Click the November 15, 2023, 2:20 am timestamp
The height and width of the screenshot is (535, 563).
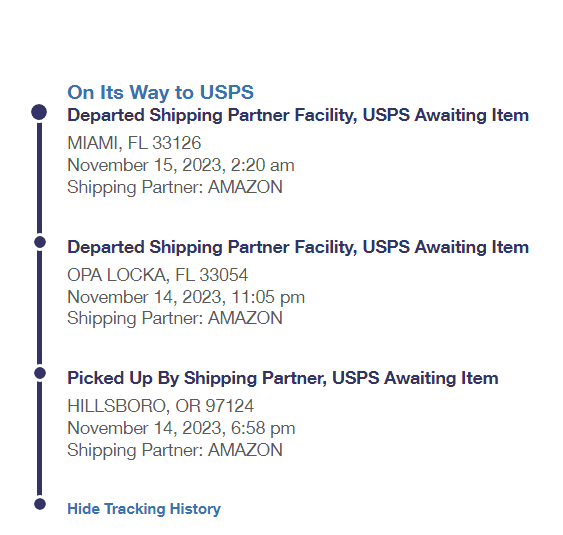[181, 166]
